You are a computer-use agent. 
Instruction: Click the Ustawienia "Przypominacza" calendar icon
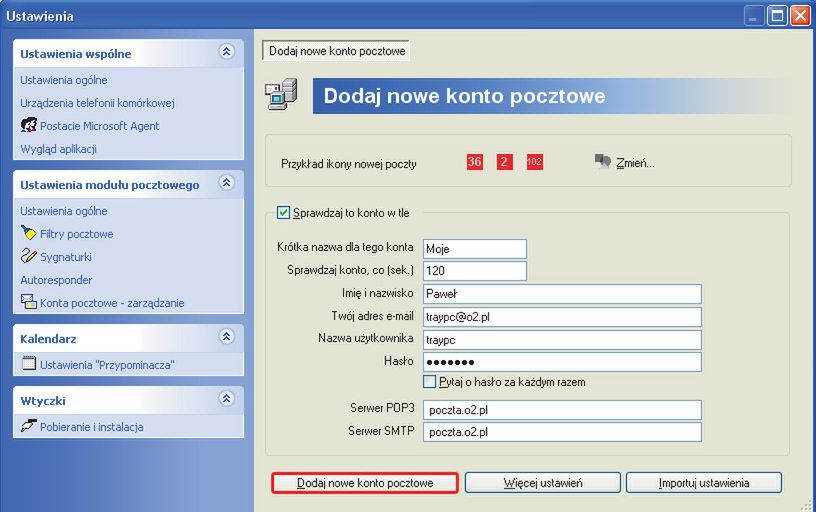tap(29, 363)
